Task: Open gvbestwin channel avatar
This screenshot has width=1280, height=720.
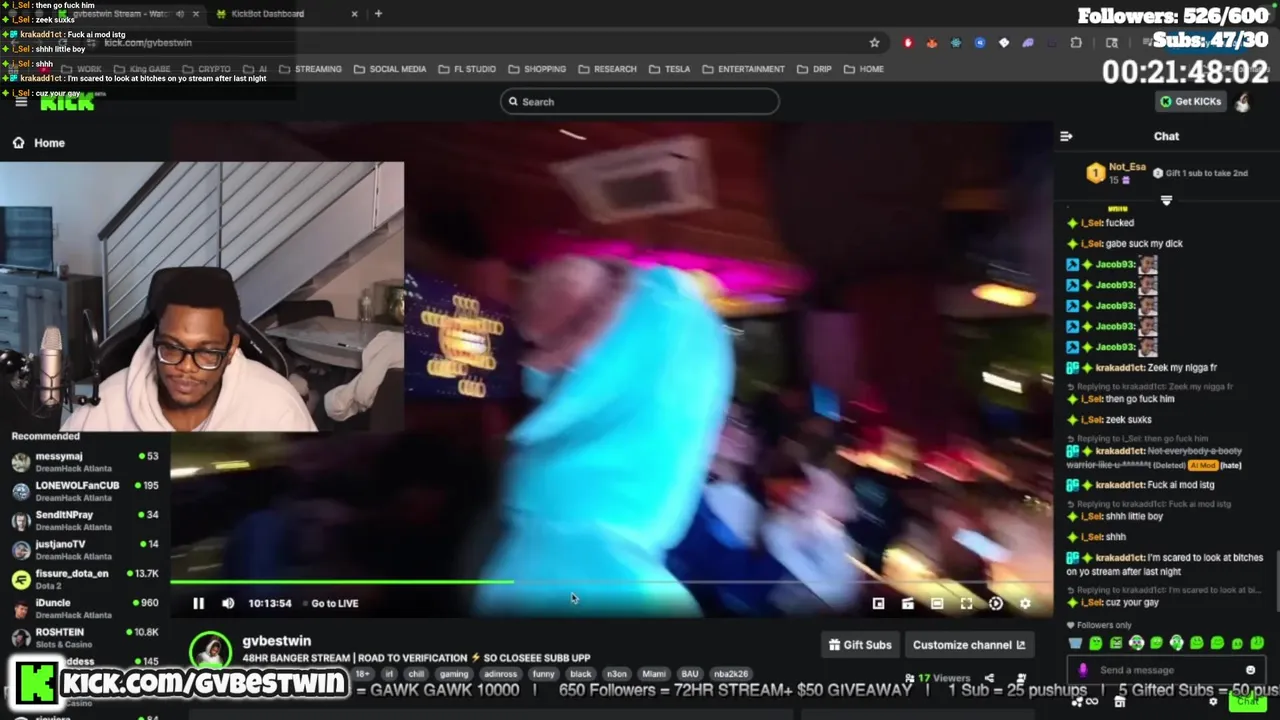Action: pos(210,651)
